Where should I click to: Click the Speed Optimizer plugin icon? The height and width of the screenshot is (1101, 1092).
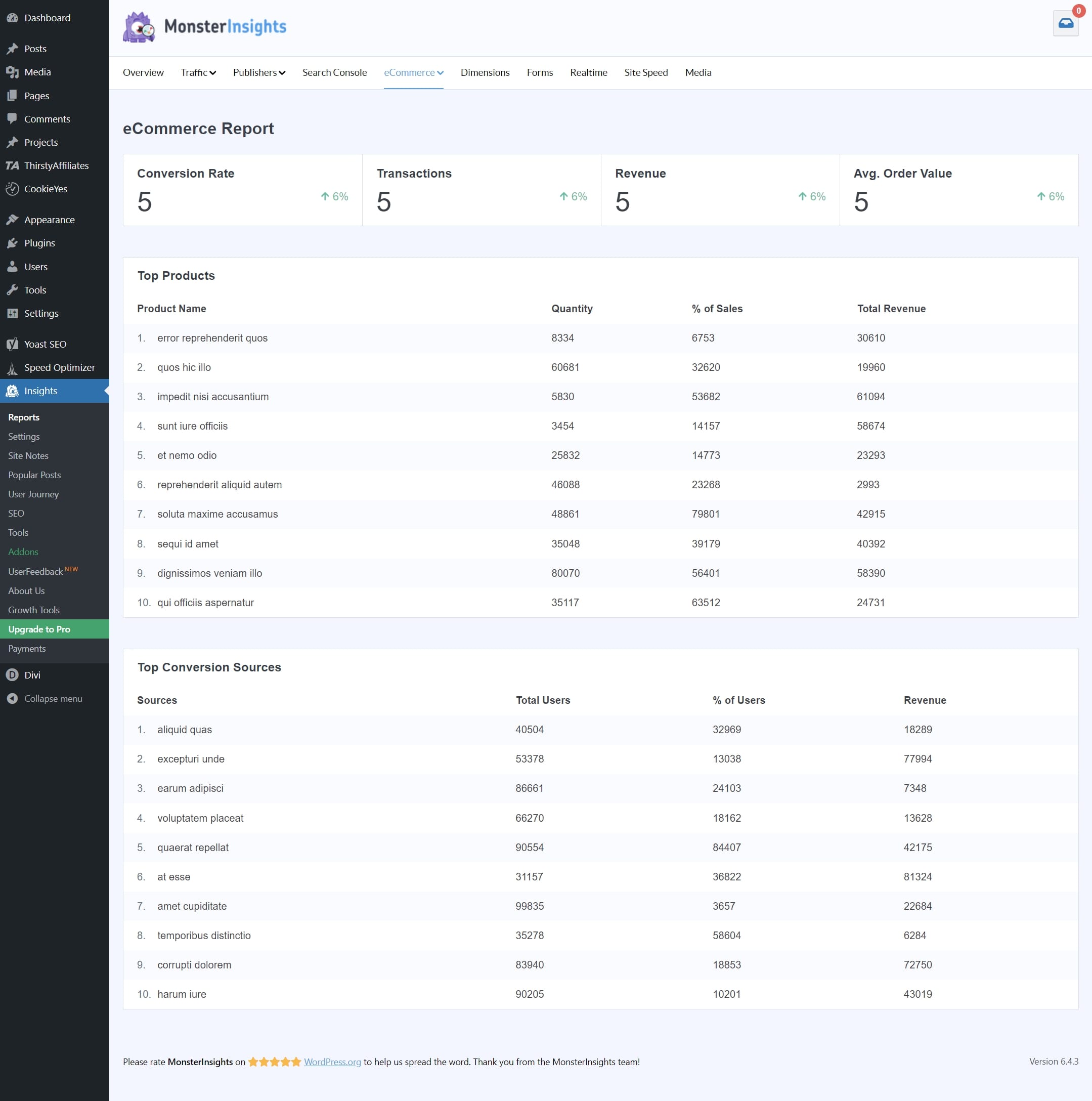click(13, 368)
